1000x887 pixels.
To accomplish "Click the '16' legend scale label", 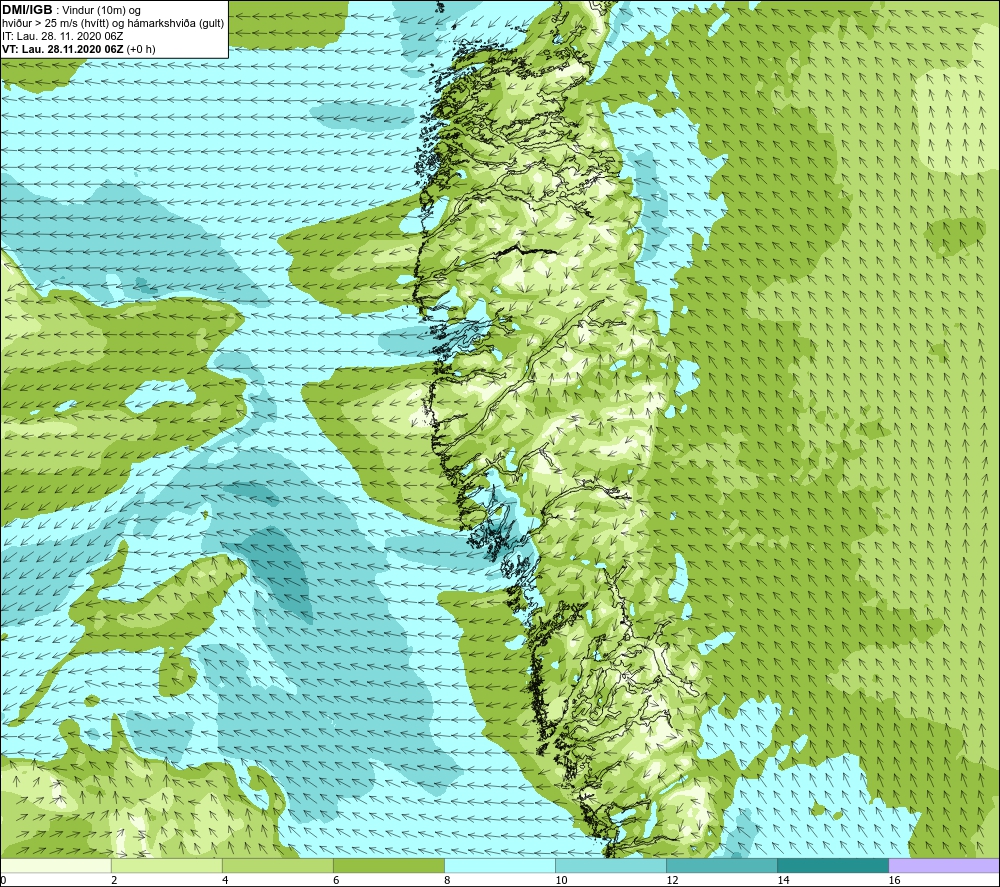I will [x=894, y=880].
